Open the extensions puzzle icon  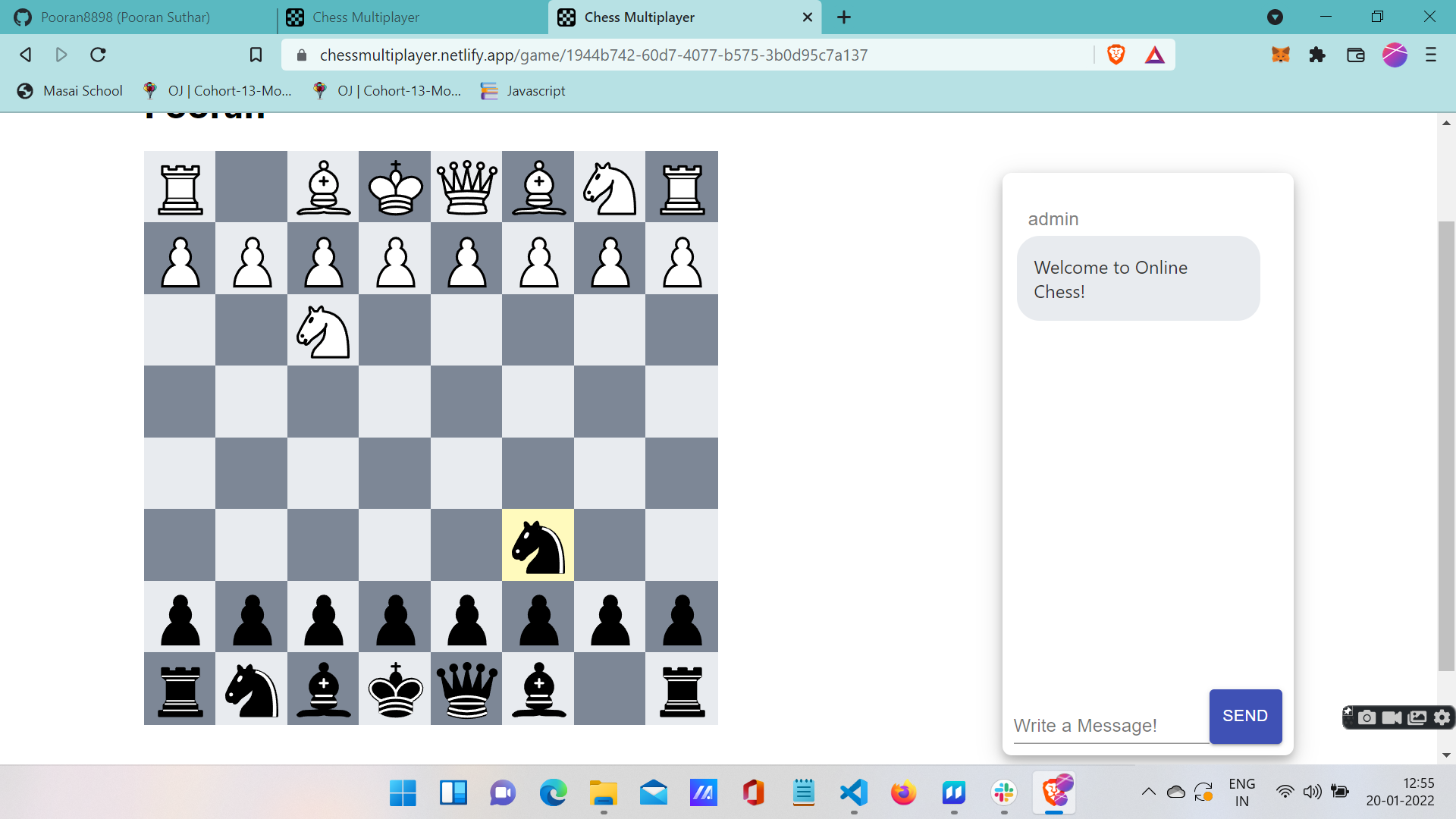coord(1317,55)
